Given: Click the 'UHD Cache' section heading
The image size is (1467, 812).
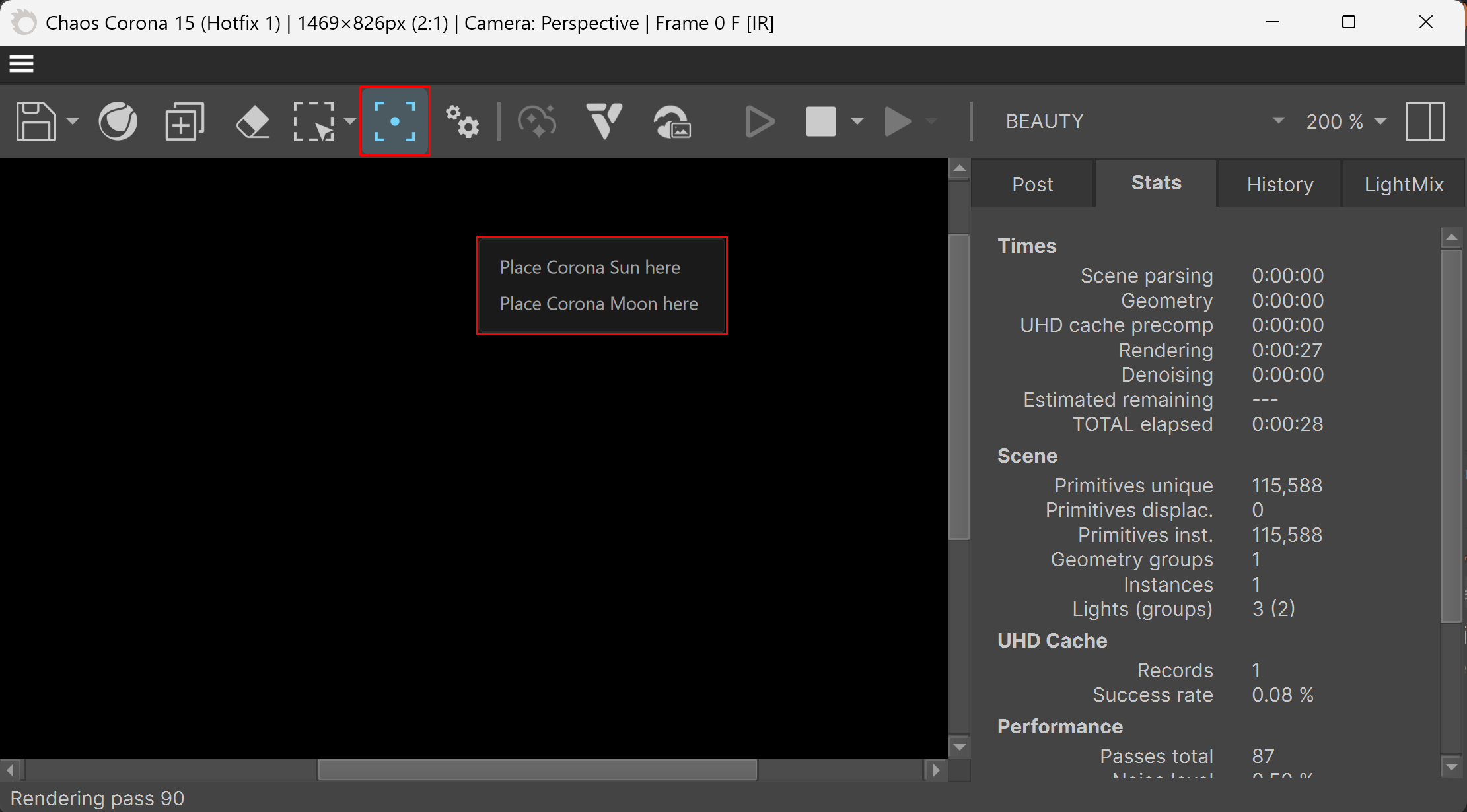Looking at the screenshot, I should click(1052, 640).
